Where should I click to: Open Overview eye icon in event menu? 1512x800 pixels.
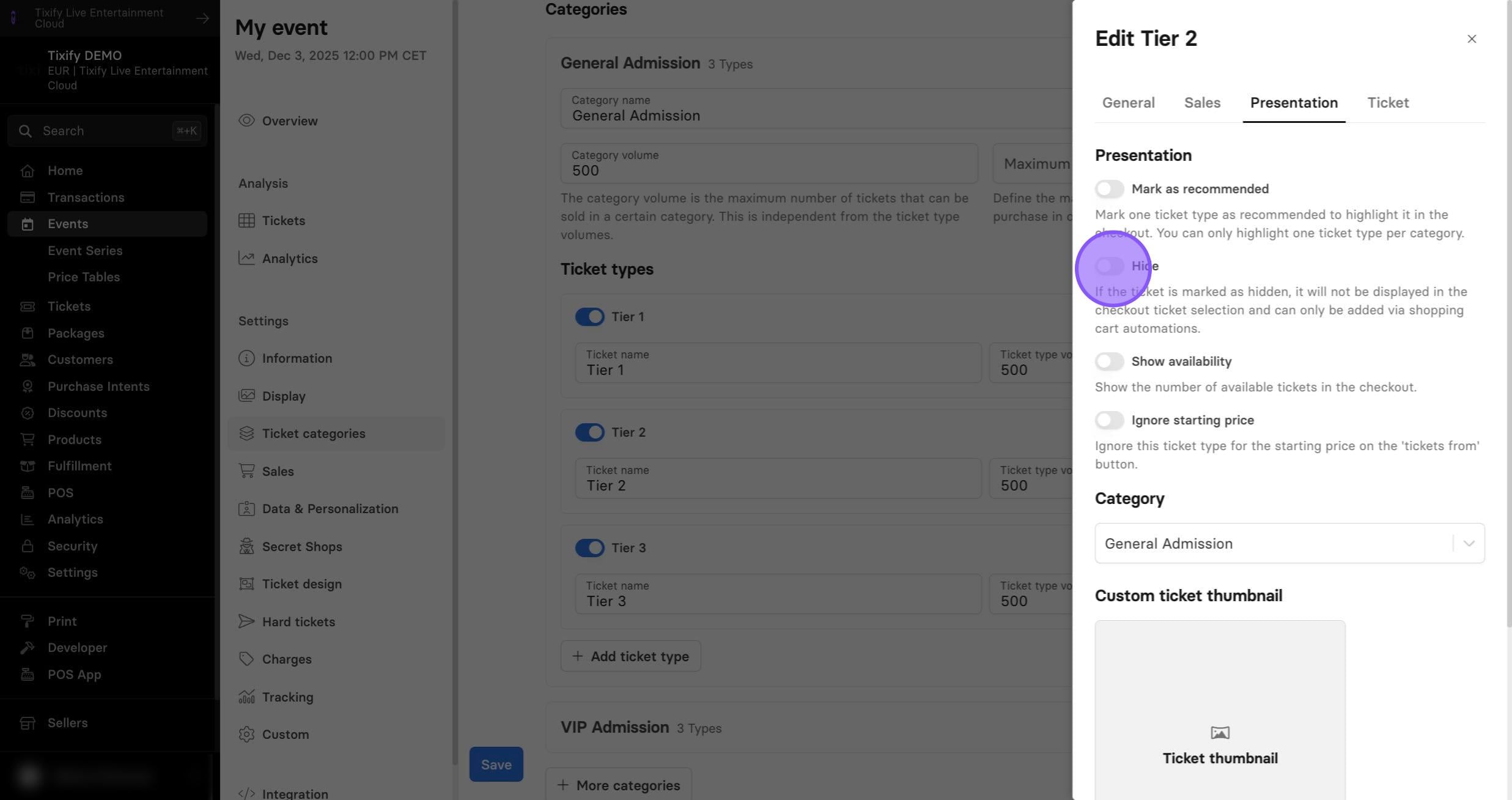(246, 120)
